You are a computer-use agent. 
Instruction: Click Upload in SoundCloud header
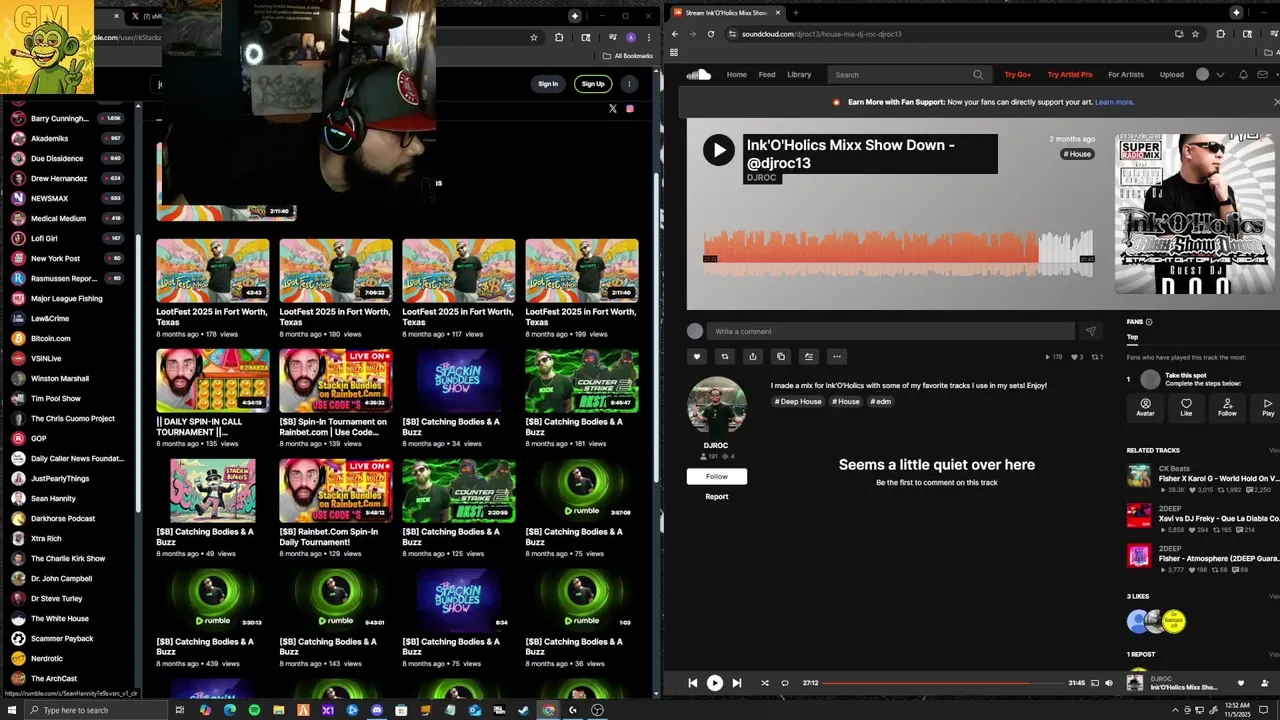(1172, 74)
